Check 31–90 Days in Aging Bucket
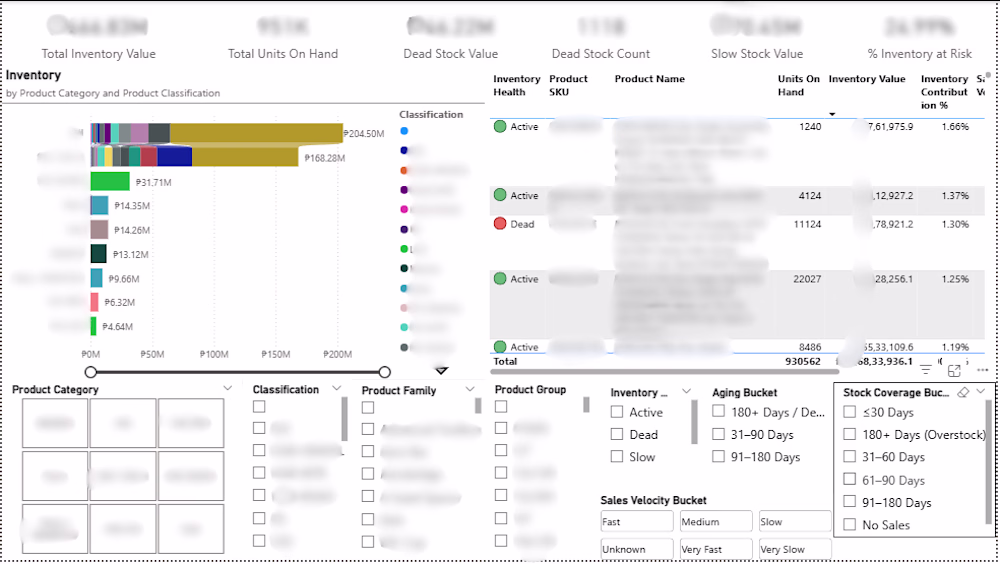1000x564 pixels. pos(719,434)
